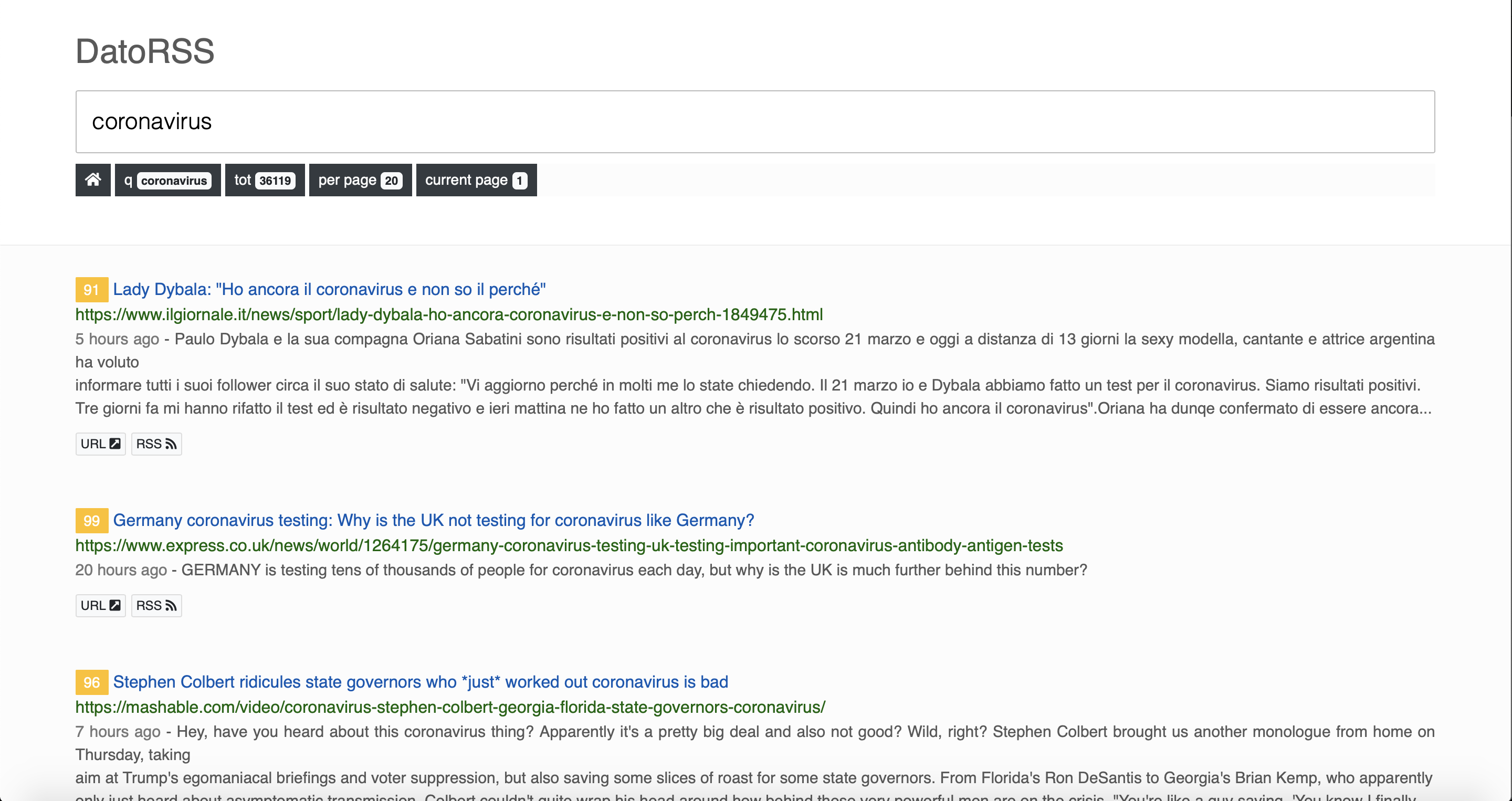The height and width of the screenshot is (801, 1512).
Task: Open the mashable.com video URL
Action: pos(450,707)
